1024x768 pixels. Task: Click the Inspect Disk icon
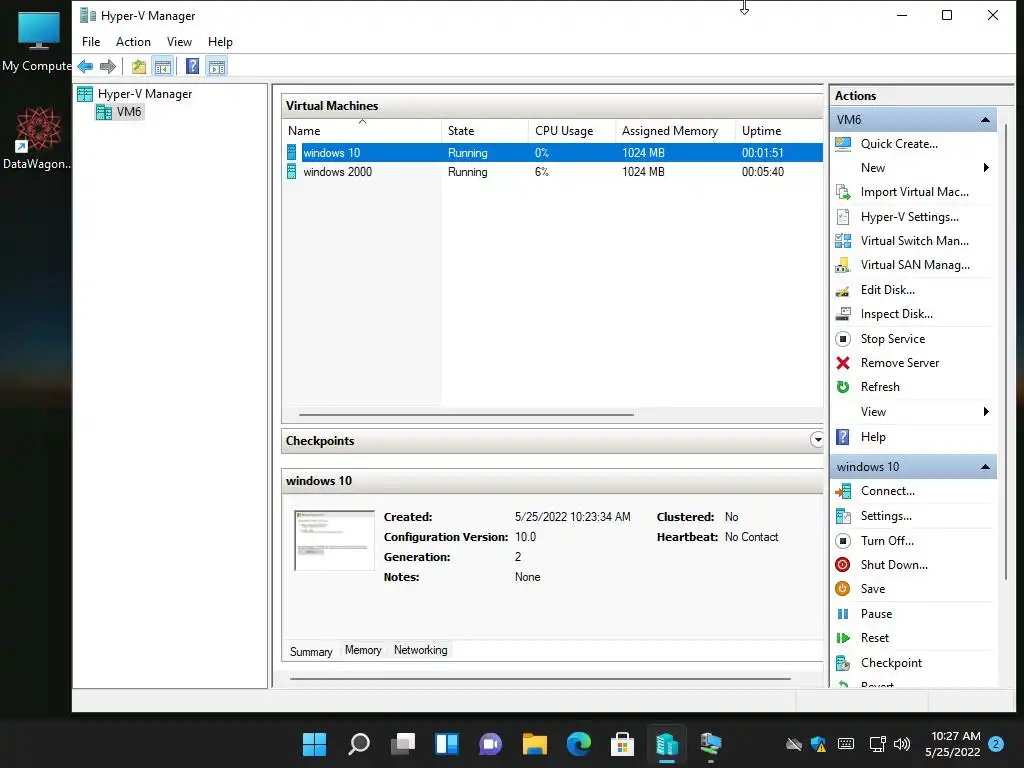[843, 314]
